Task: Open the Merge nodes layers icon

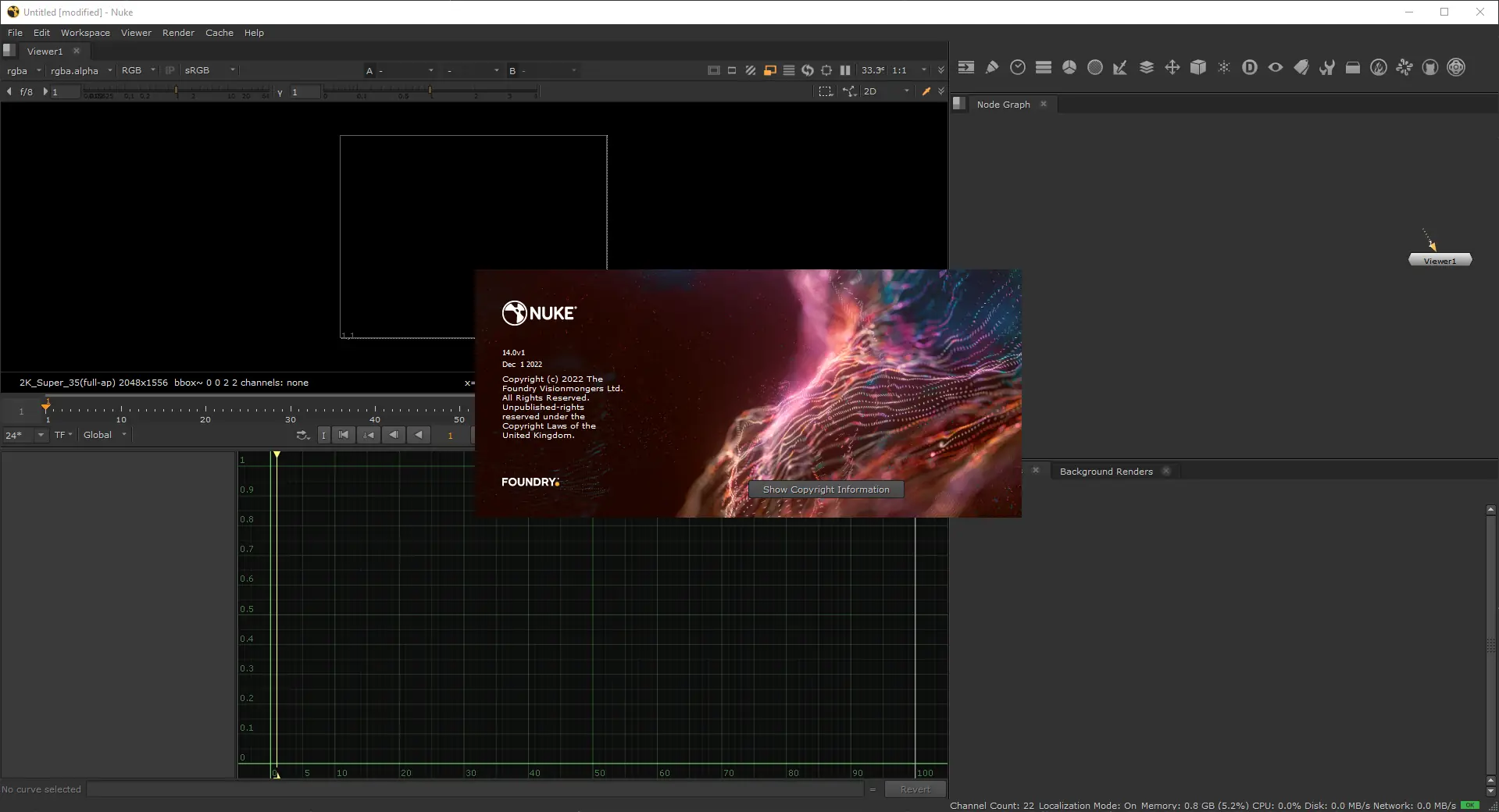Action: point(1147,68)
